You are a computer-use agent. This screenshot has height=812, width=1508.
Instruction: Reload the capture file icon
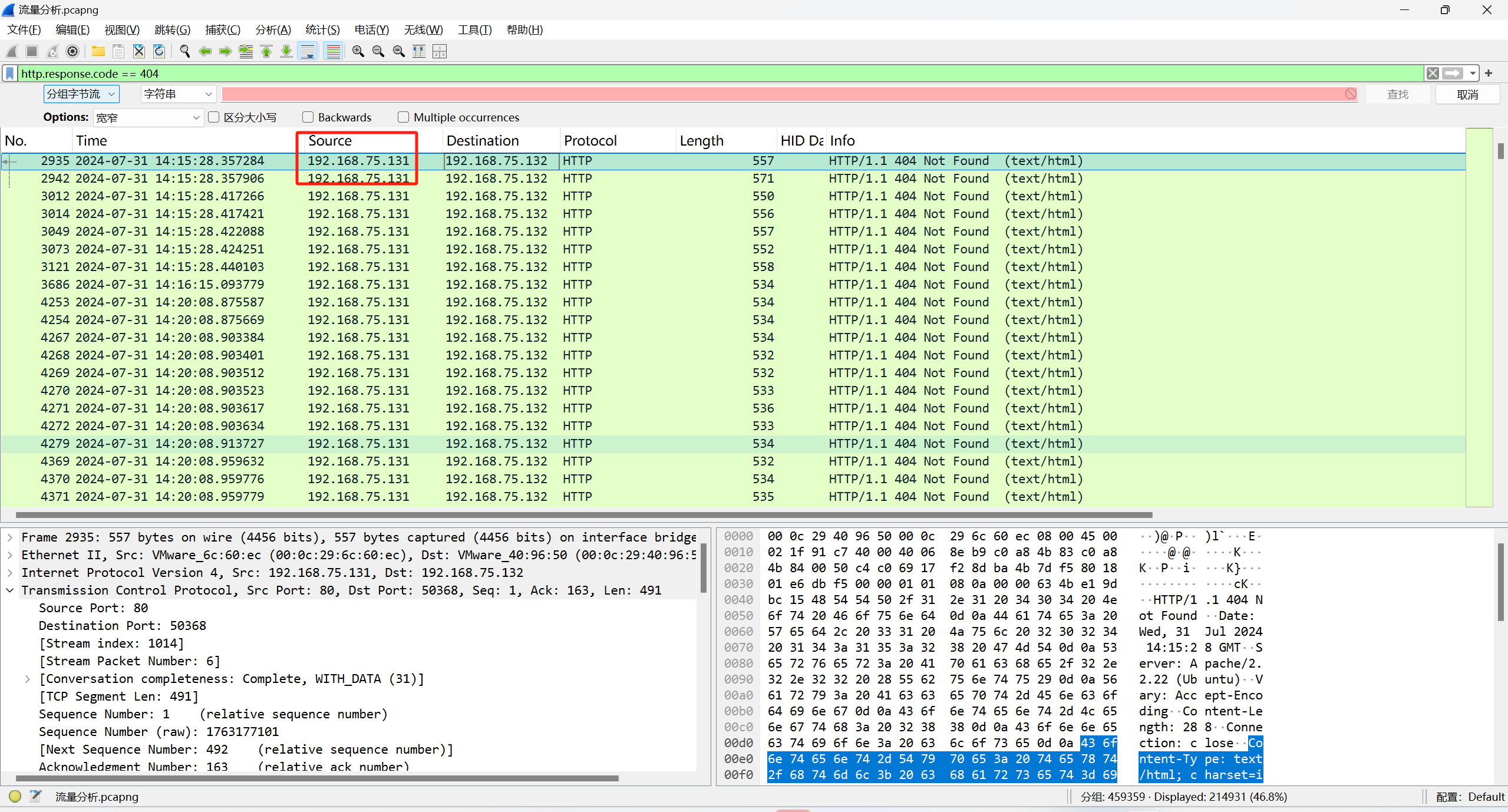(159, 52)
